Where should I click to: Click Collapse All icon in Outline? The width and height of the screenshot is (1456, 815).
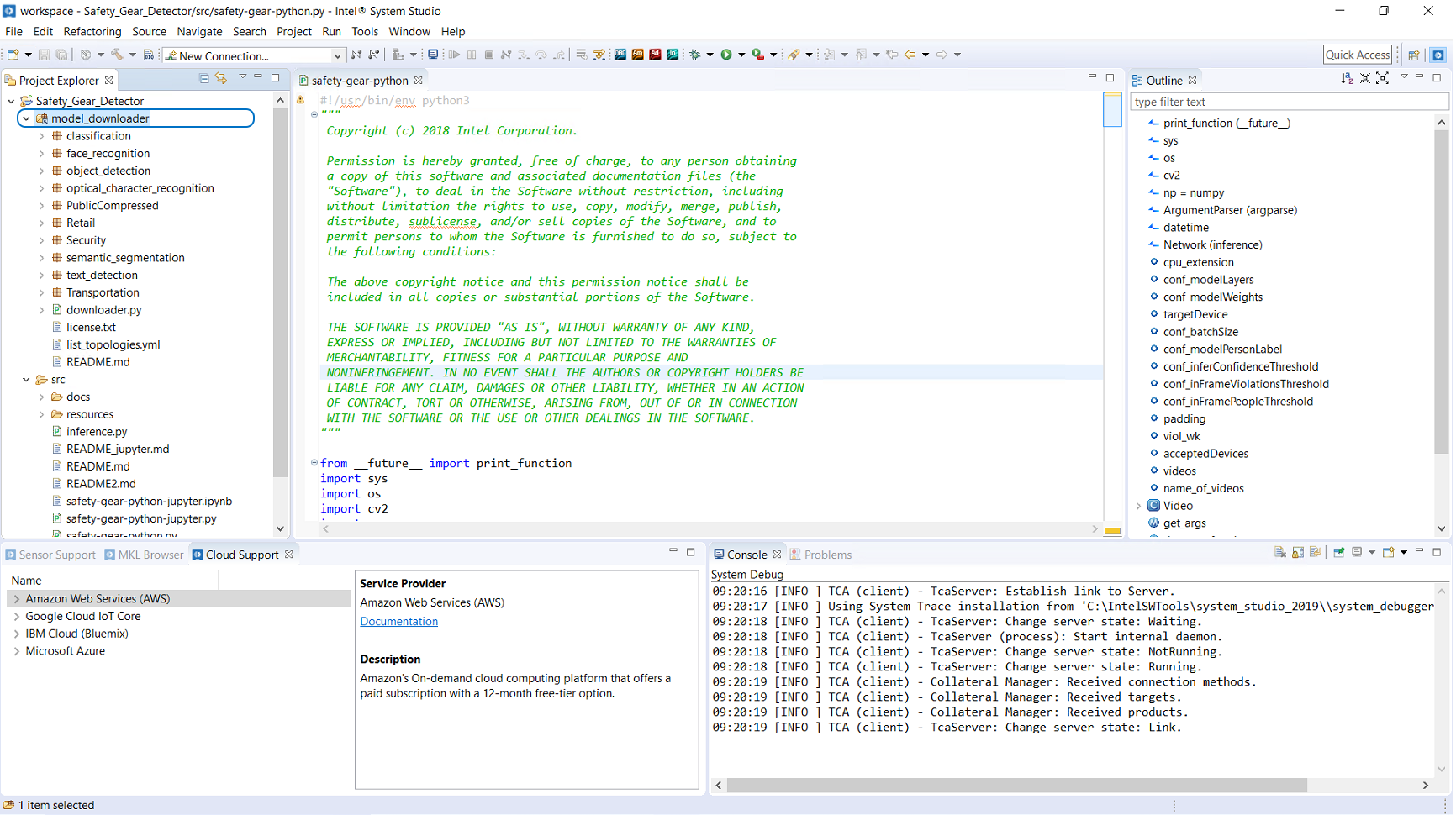point(1365,78)
